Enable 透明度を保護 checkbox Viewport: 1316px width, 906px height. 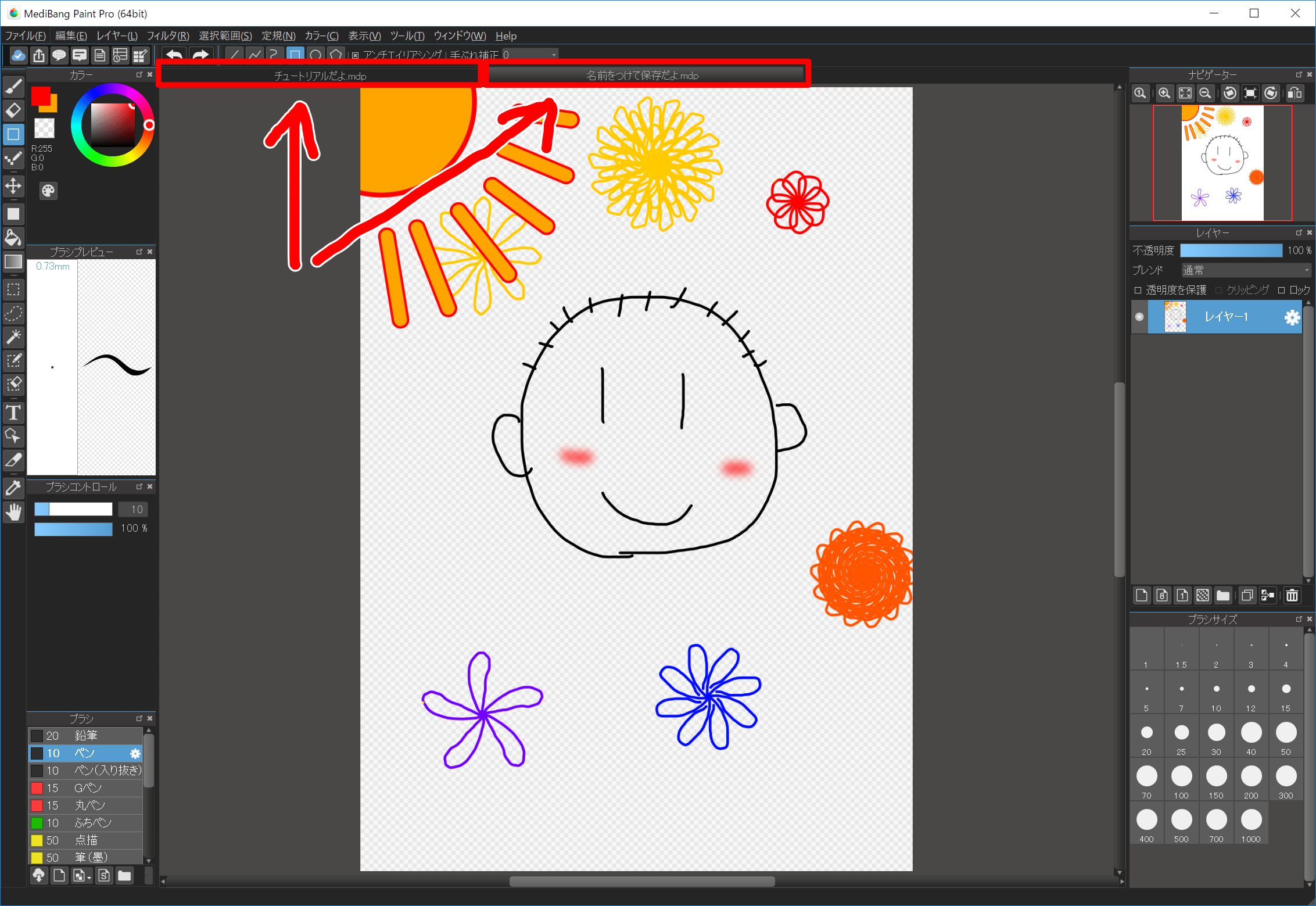point(1138,289)
